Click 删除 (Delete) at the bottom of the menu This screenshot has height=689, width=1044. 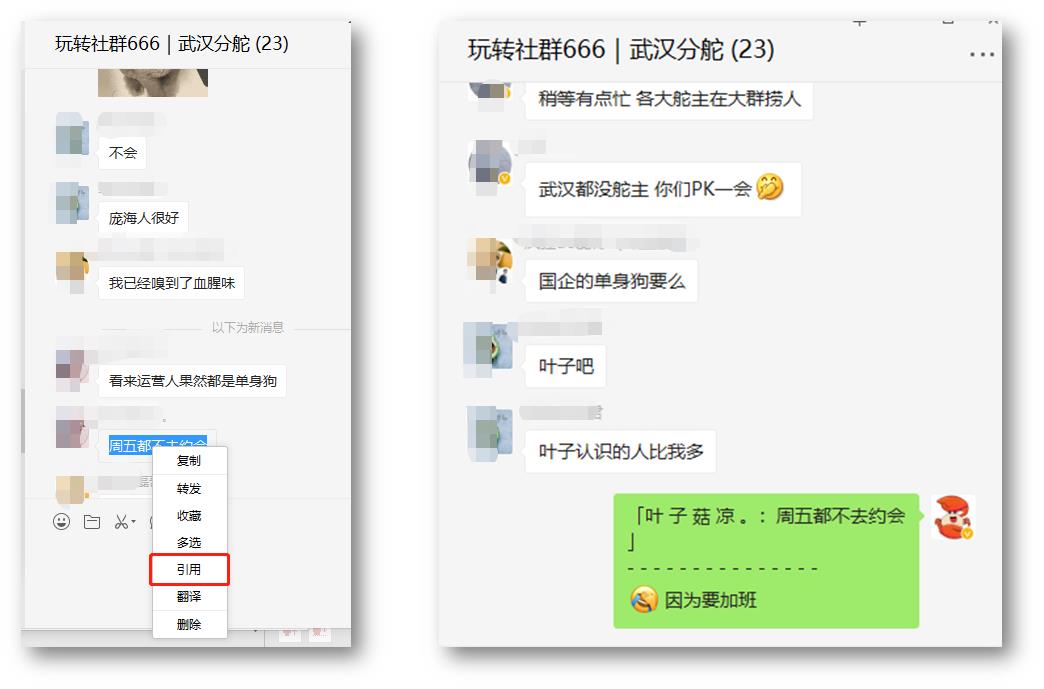pyautogui.click(x=190, y=625)
